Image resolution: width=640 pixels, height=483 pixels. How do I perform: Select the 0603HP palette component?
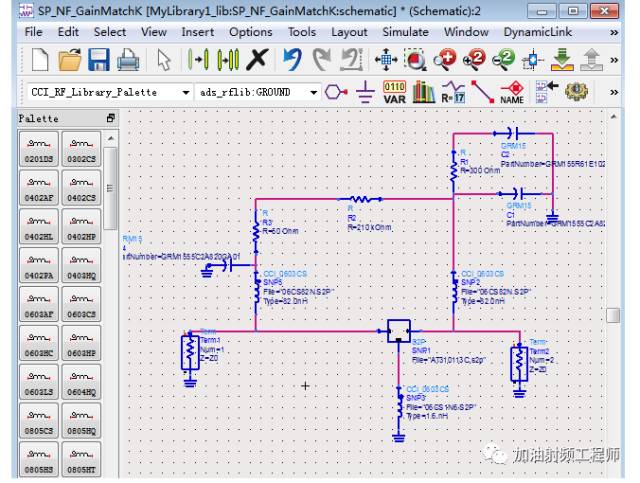81,343
